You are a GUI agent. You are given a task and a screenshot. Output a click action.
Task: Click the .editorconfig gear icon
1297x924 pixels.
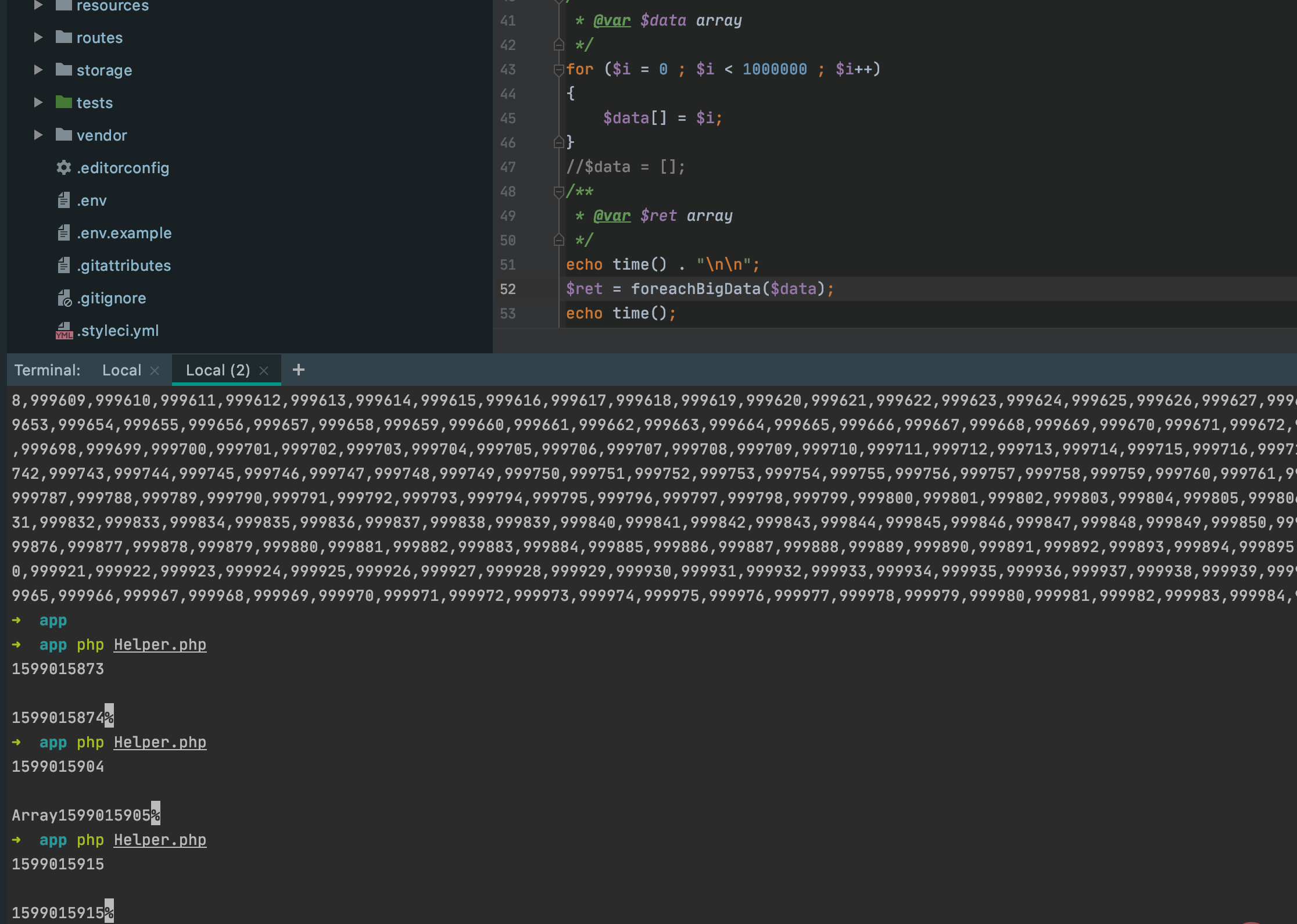[63, 168]
